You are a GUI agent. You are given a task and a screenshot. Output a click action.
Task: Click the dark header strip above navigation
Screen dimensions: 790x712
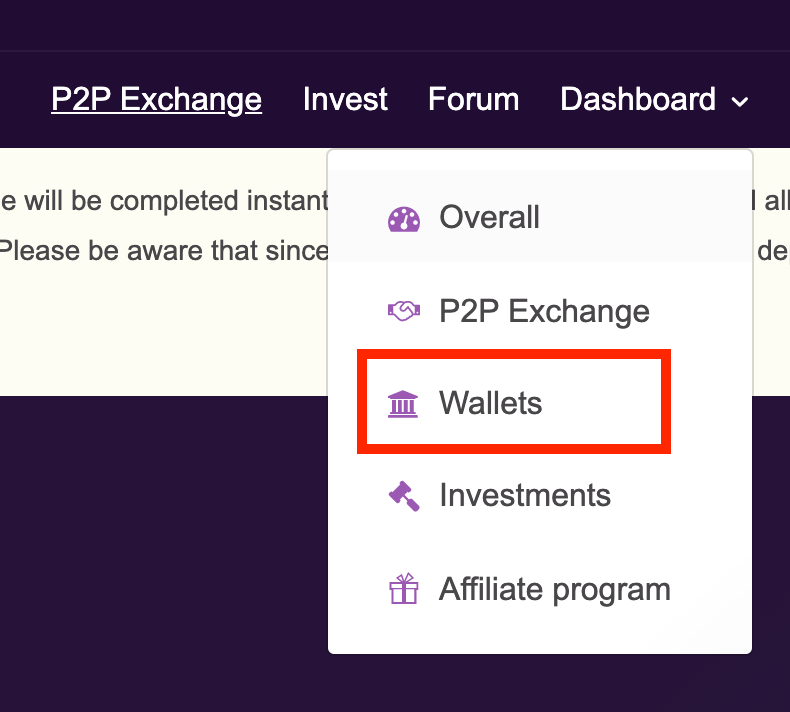point(395,25)
